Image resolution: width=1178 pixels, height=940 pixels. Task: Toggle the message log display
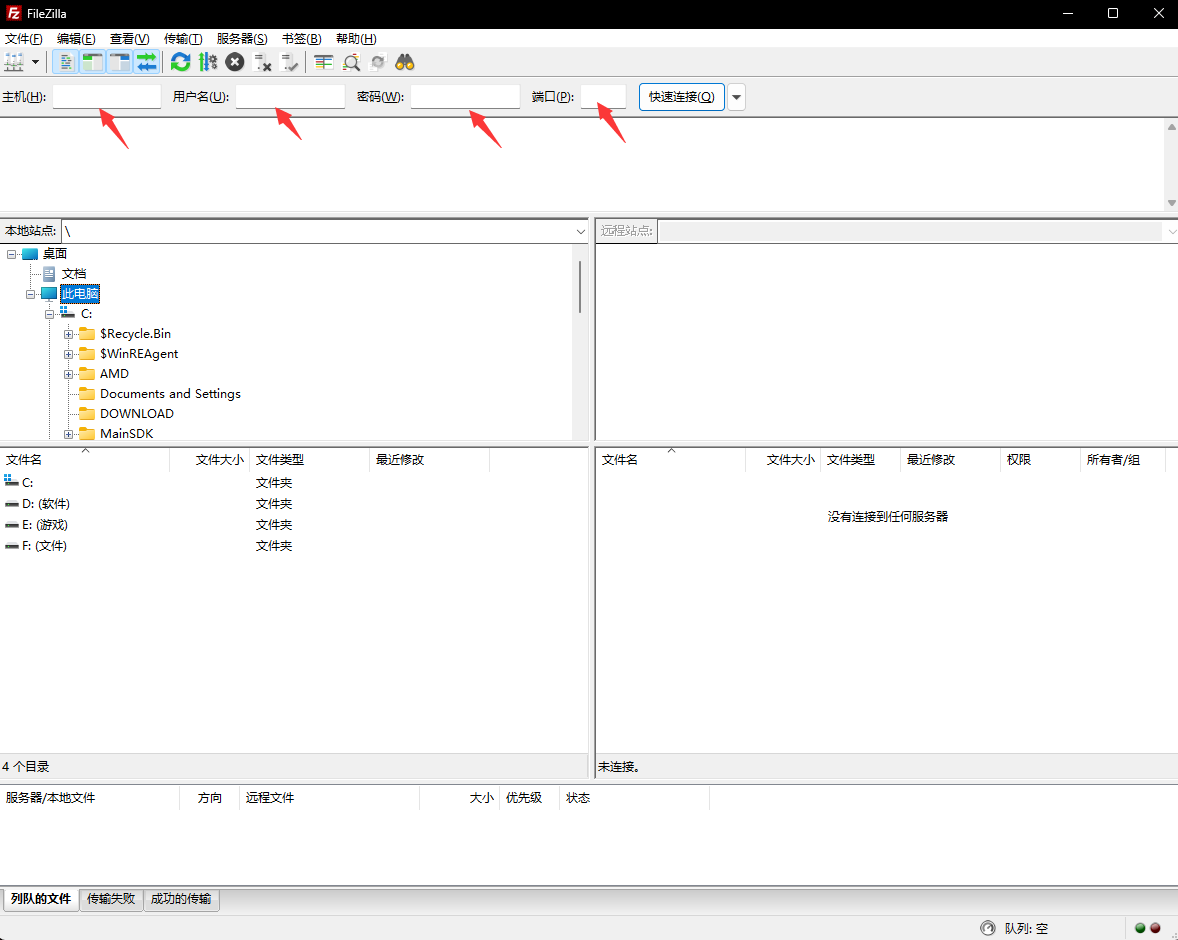coord(65,62)
